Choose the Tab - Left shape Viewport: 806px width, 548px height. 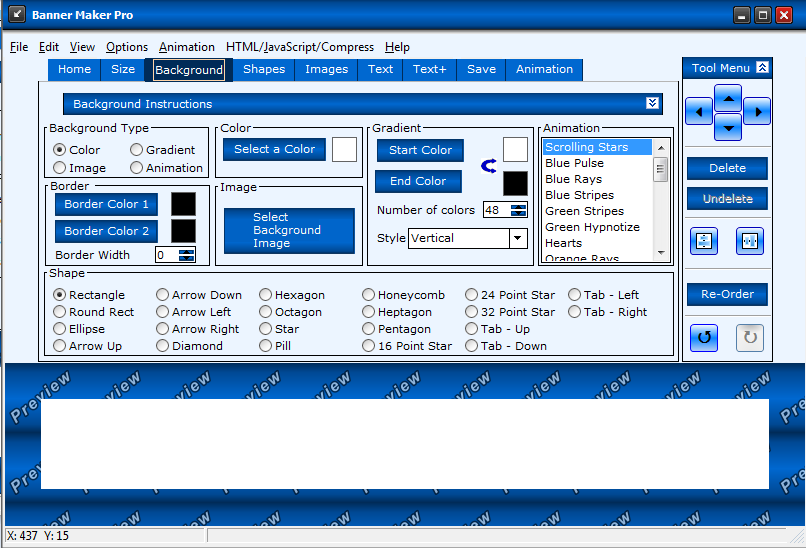pos(603,295)
